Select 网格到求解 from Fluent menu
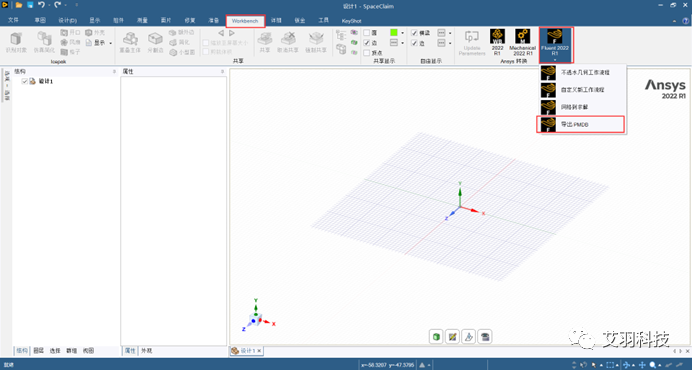This screenshot has height=370, width=692. (x=582, y=107)
